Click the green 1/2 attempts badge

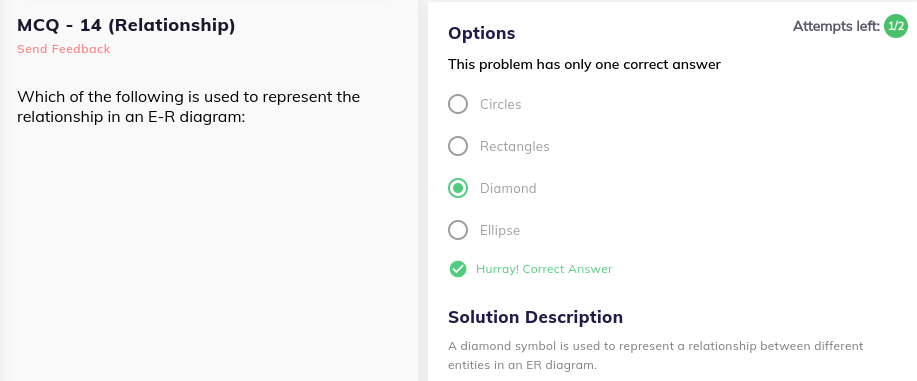tap(895, 26)
